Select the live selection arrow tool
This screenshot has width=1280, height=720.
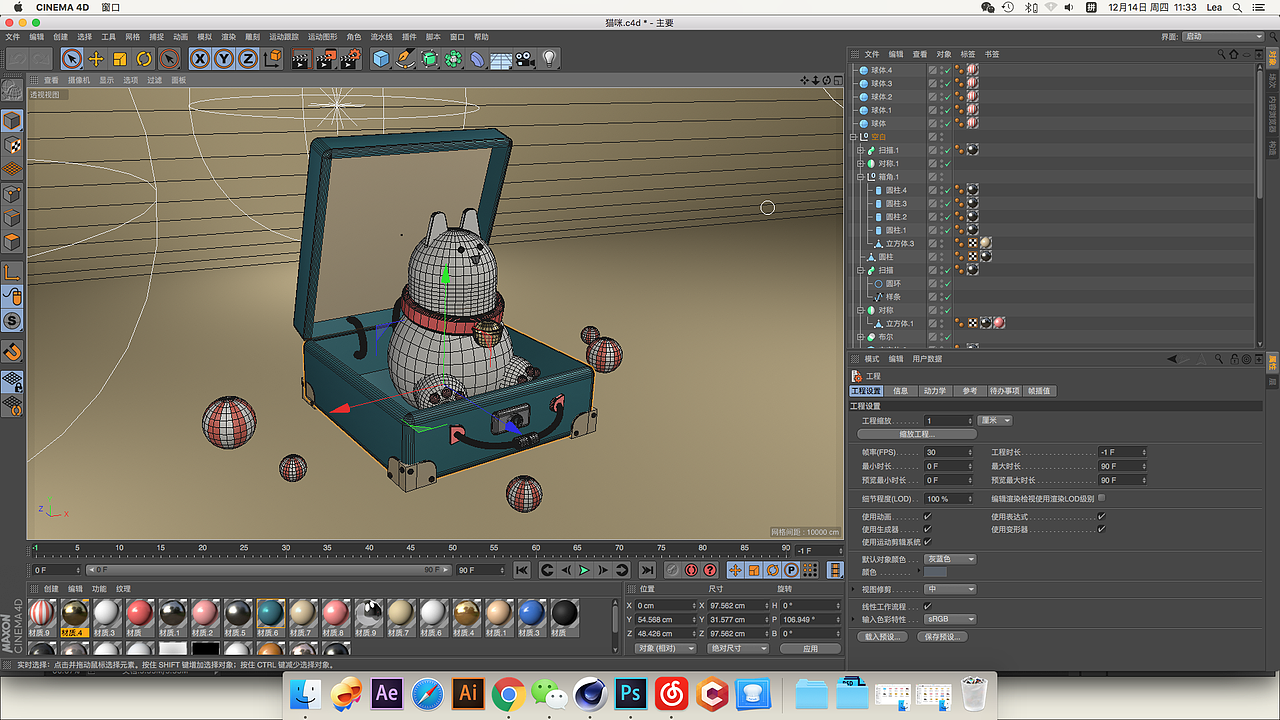click(x=71, y=59)
